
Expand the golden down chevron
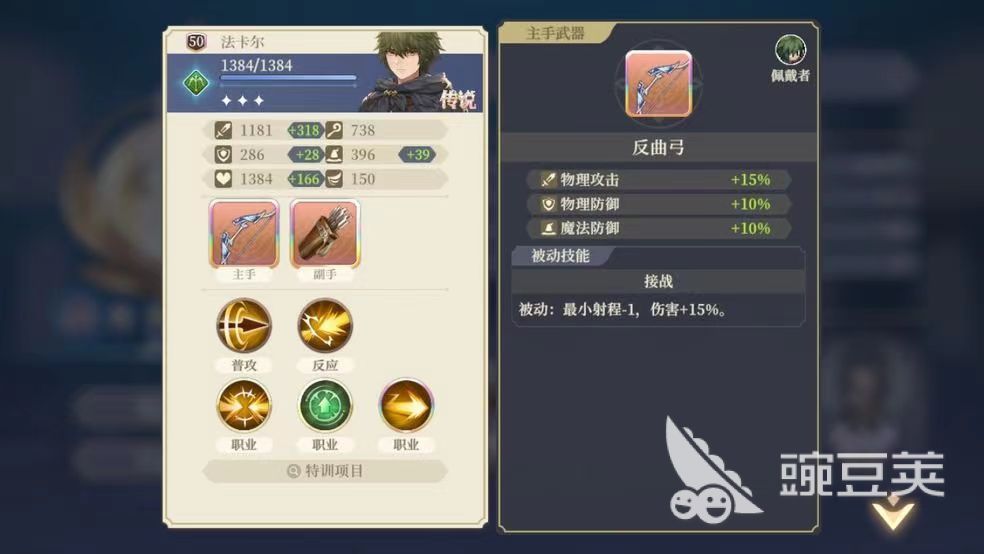pyautogui.click(x=894, y=513)
